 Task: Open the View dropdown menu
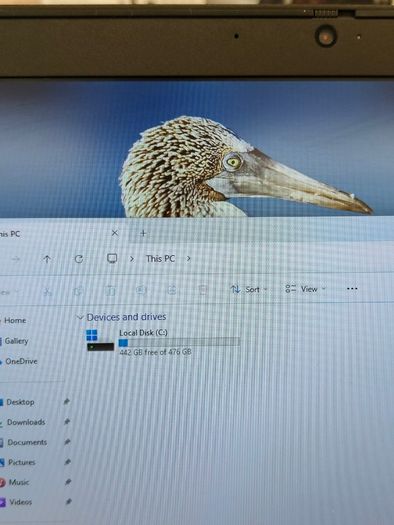tap(305, 289)
